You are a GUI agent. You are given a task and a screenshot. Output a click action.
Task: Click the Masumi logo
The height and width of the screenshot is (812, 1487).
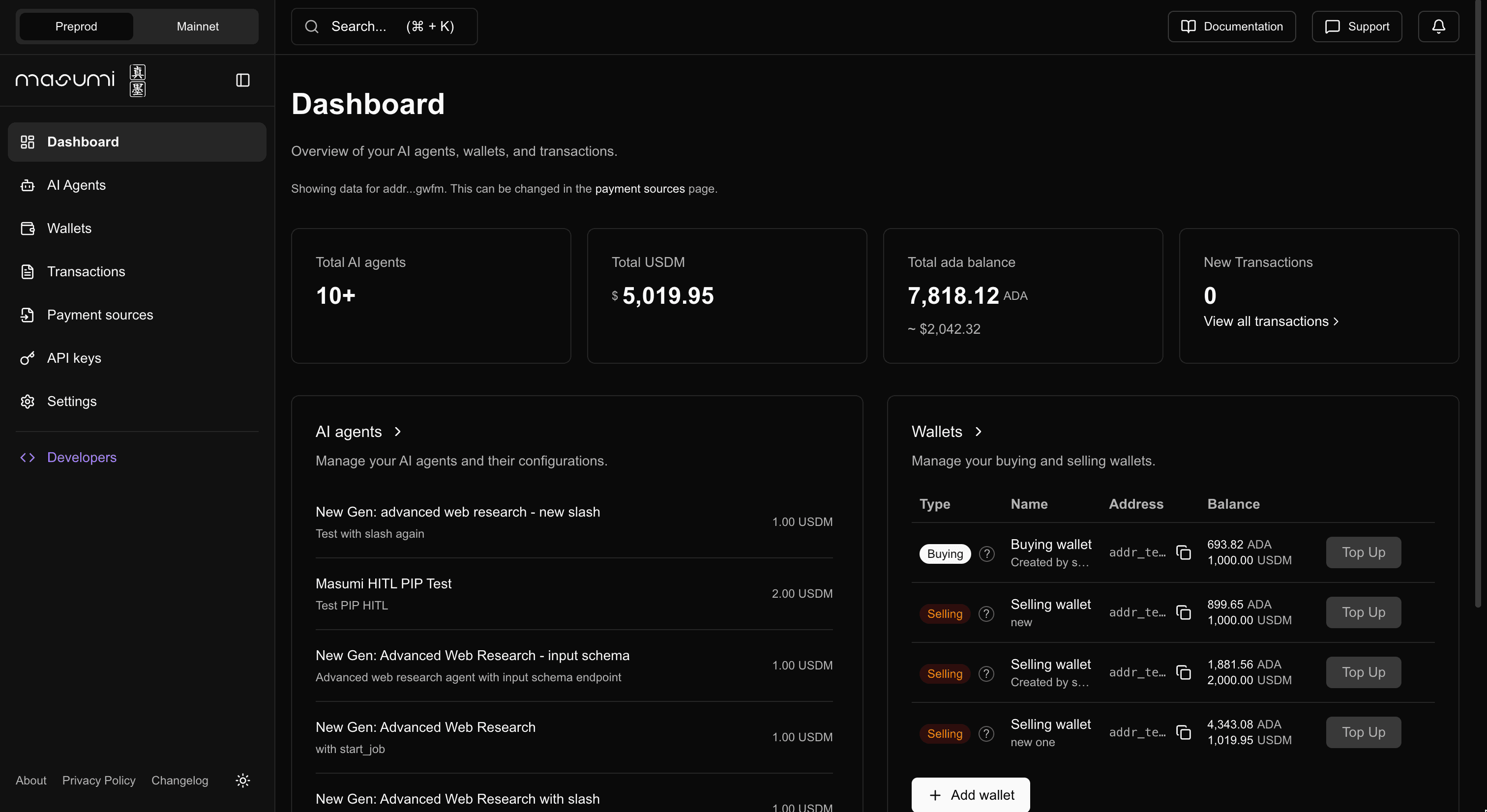(80, 80)
